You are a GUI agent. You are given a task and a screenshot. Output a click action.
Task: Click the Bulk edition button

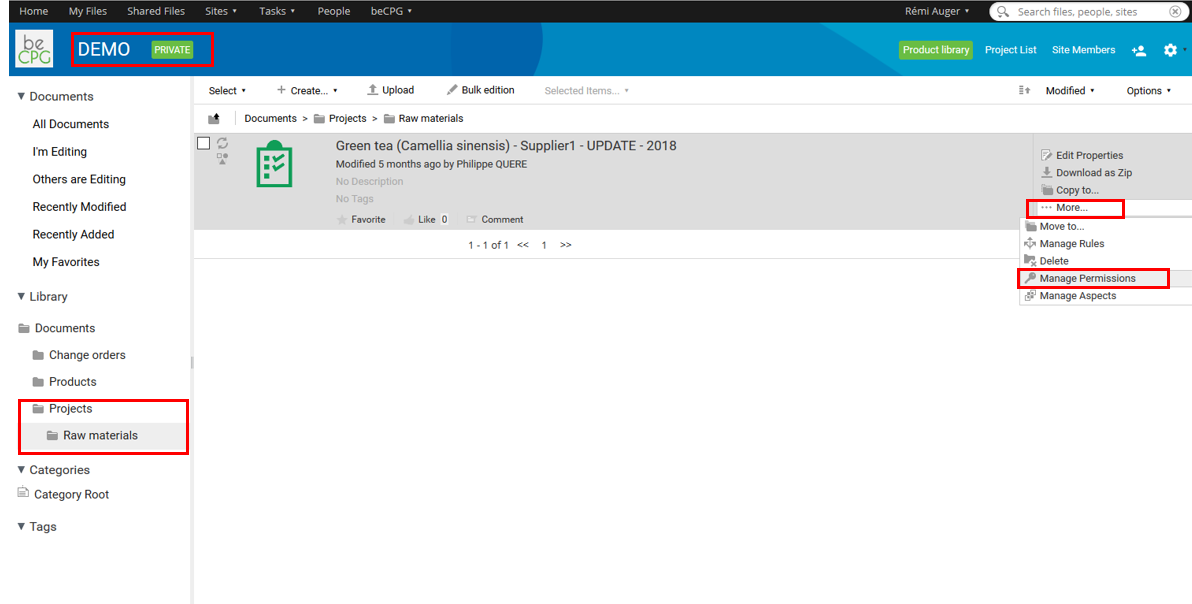click(x=480, y=90)
